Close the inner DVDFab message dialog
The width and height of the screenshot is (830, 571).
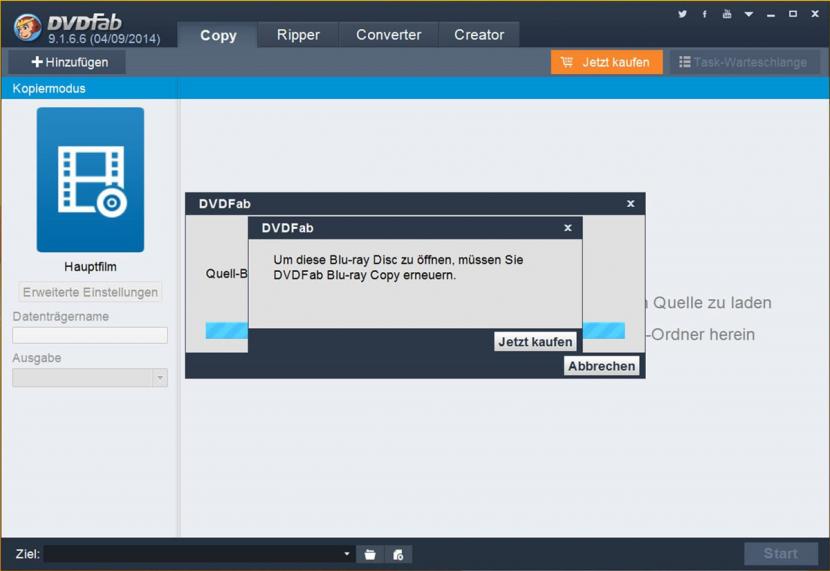(x=568, y=228)
